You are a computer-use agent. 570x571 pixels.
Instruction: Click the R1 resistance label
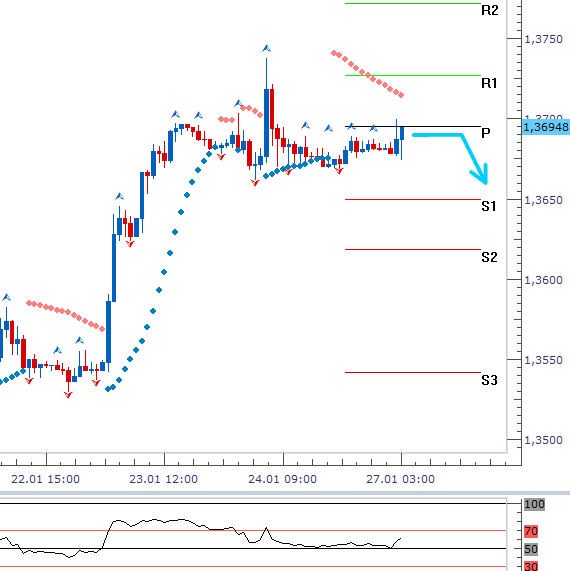(x=489, y=83)
